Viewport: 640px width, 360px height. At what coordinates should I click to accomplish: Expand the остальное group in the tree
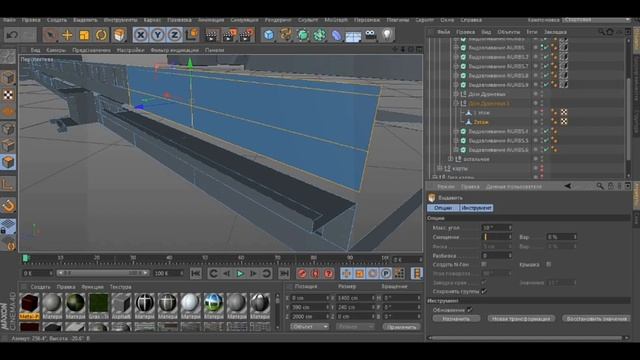[x=451, y=159]
